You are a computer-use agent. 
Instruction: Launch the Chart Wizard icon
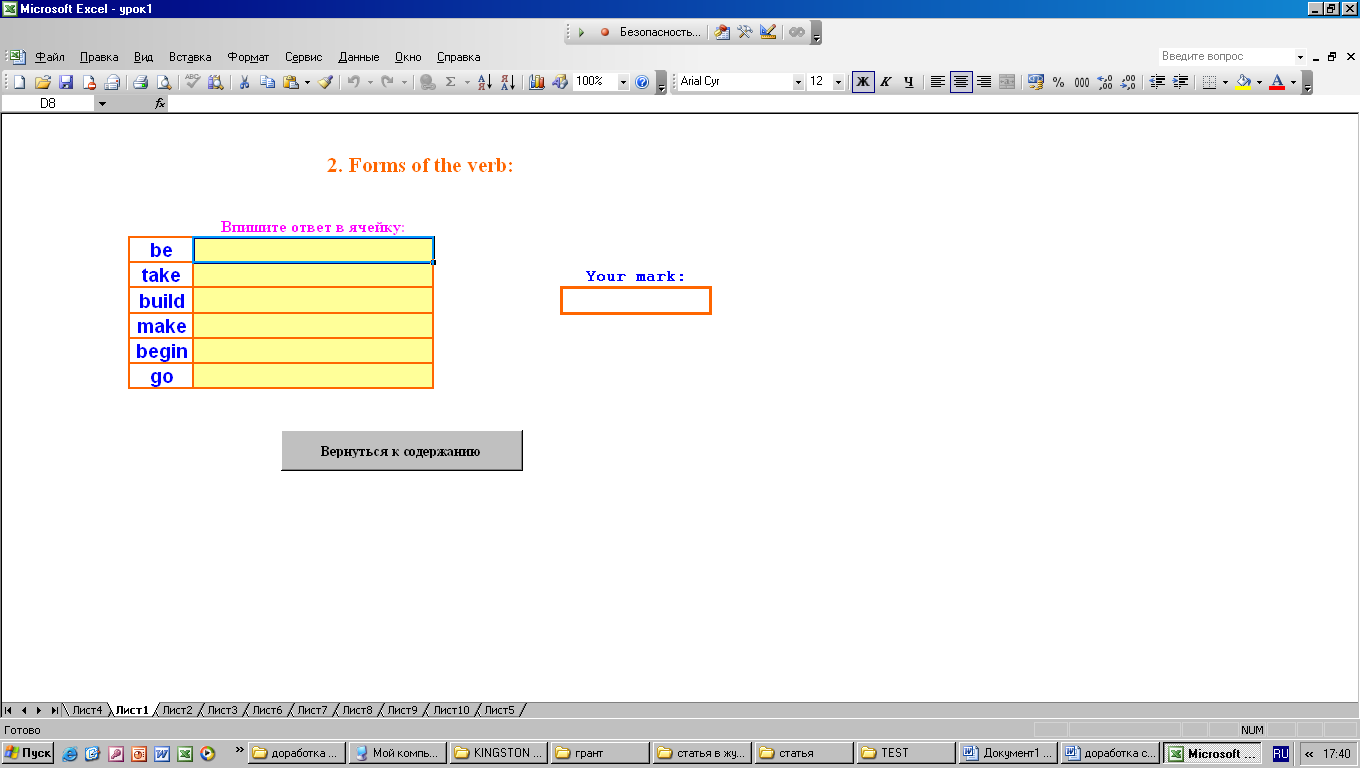coord(537,82)
